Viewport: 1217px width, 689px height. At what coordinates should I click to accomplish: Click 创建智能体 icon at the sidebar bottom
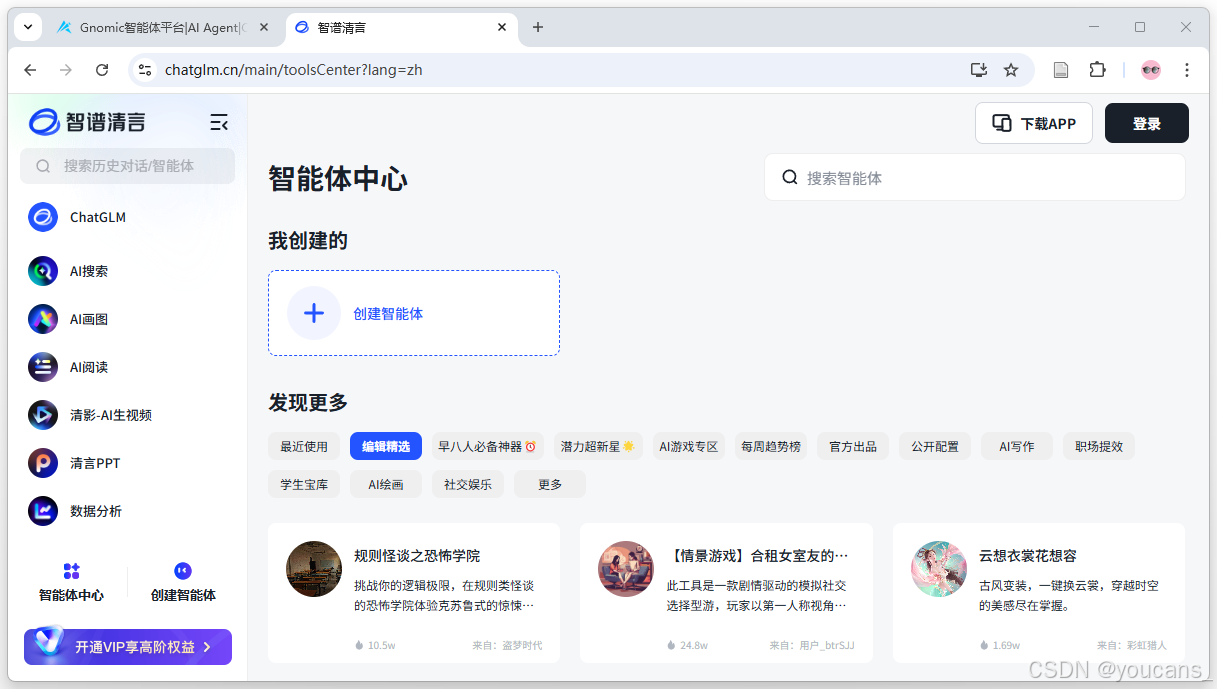click(x=183, y=571)
